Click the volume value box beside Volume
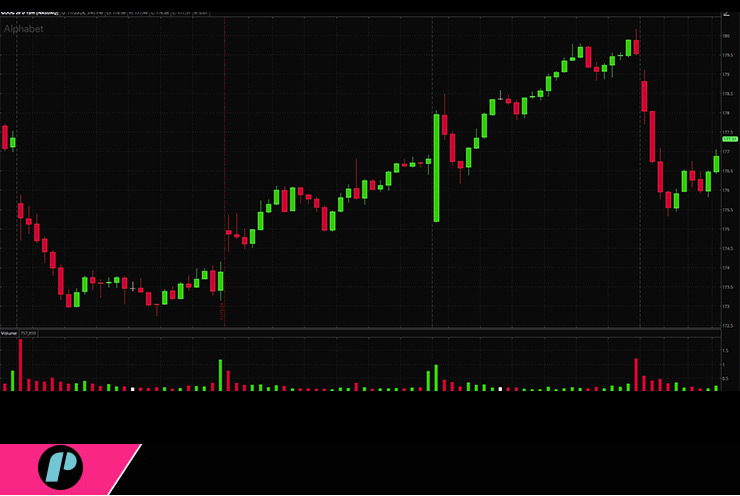740x496 pixels. click(x=28, y=332)
